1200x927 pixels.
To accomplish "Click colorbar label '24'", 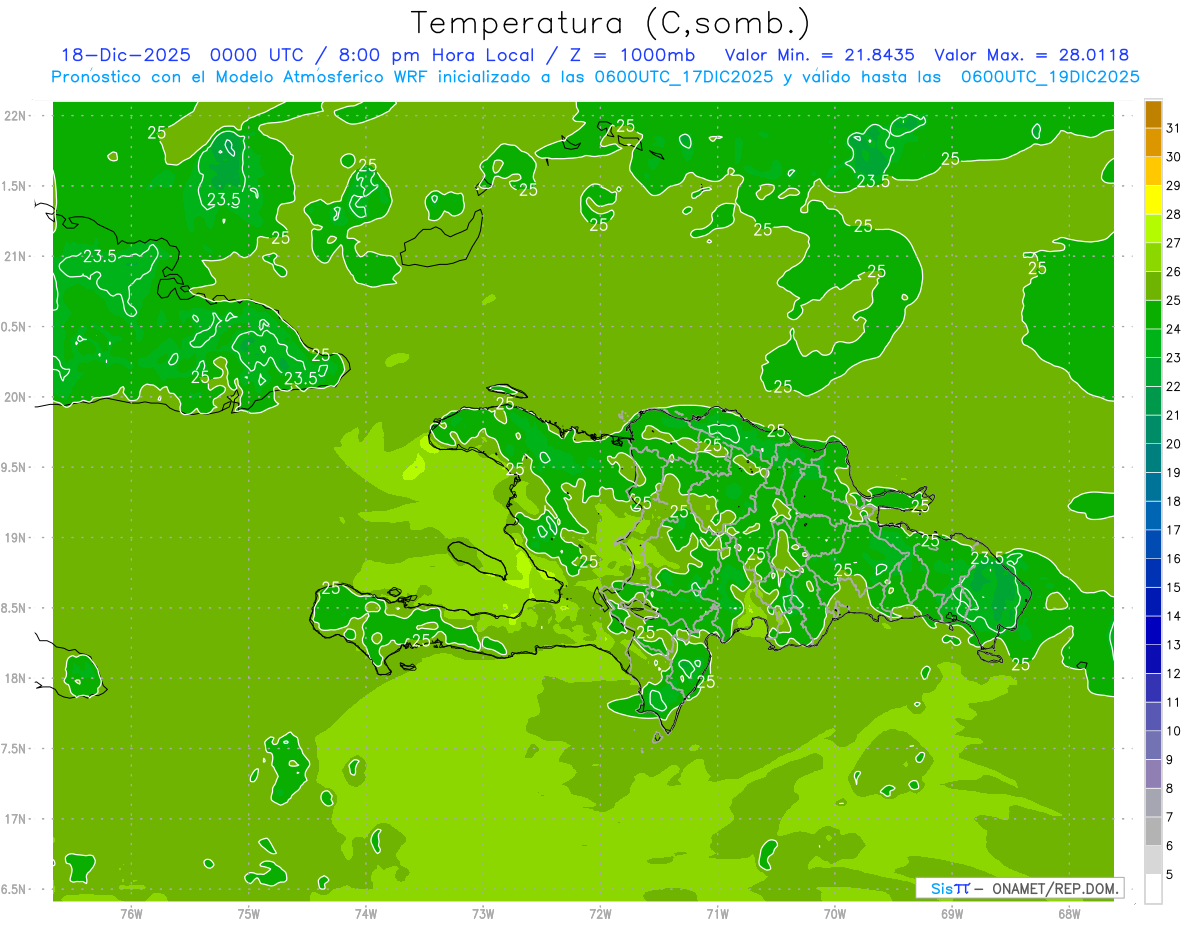I will [1174, 329].
